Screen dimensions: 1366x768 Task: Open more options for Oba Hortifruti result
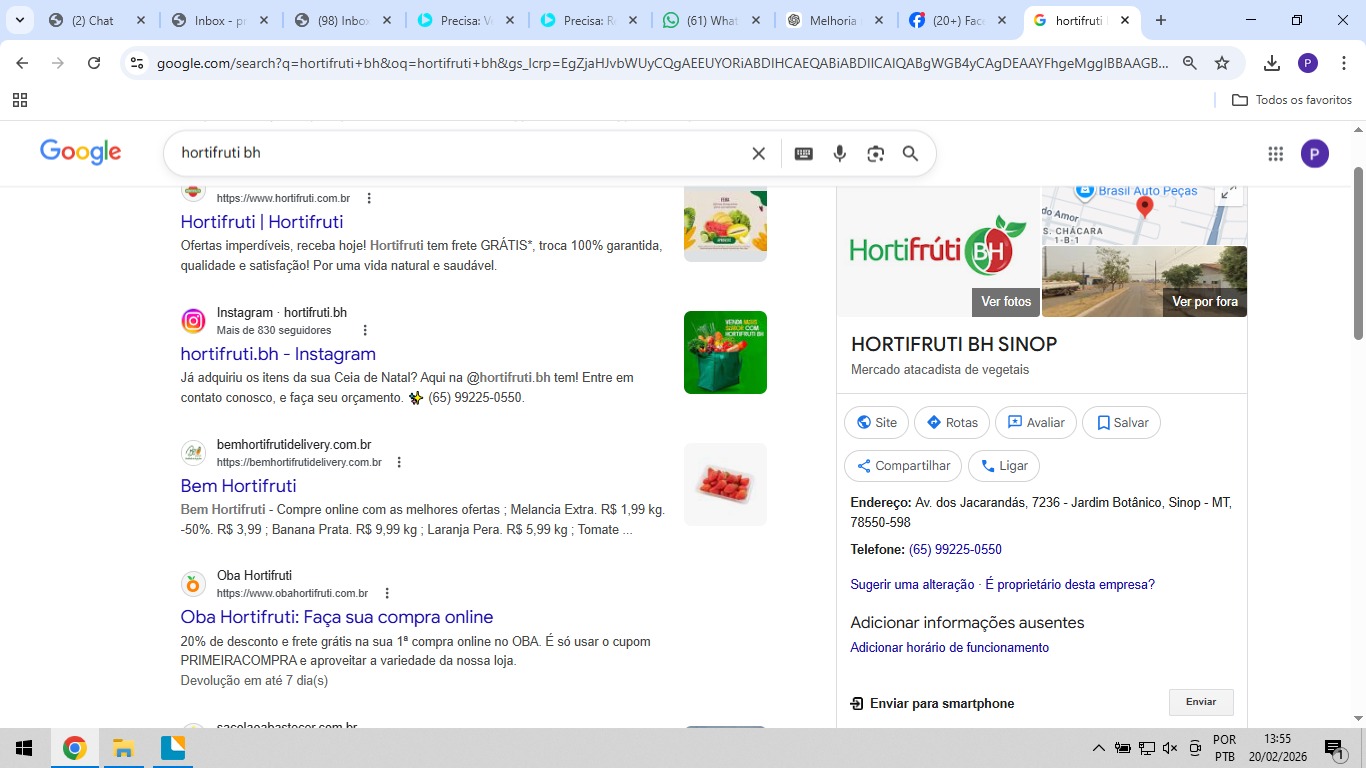pyautogui.click(x=387, y=593)
